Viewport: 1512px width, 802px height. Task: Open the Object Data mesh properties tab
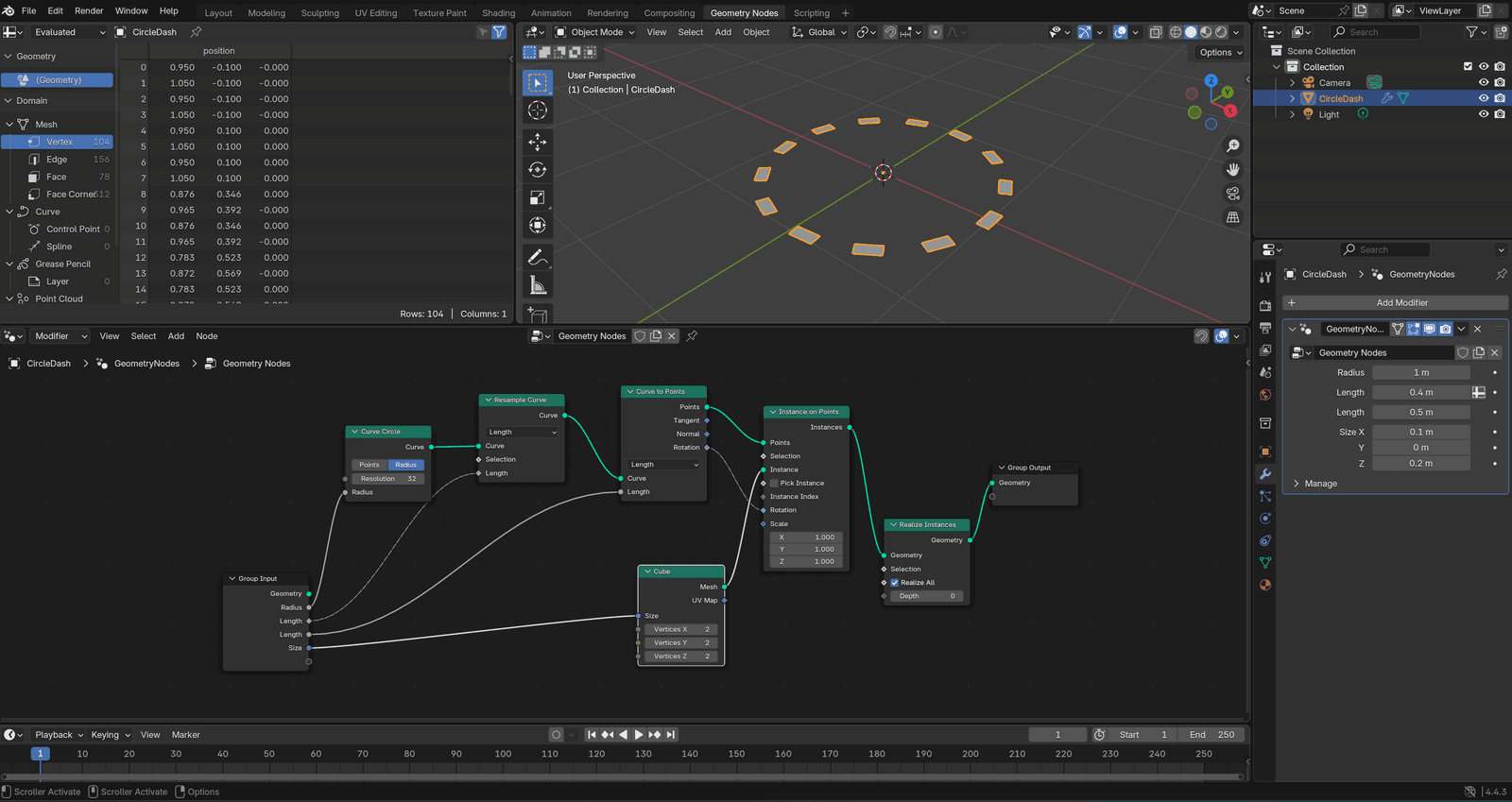click(x=1265, y=563)
